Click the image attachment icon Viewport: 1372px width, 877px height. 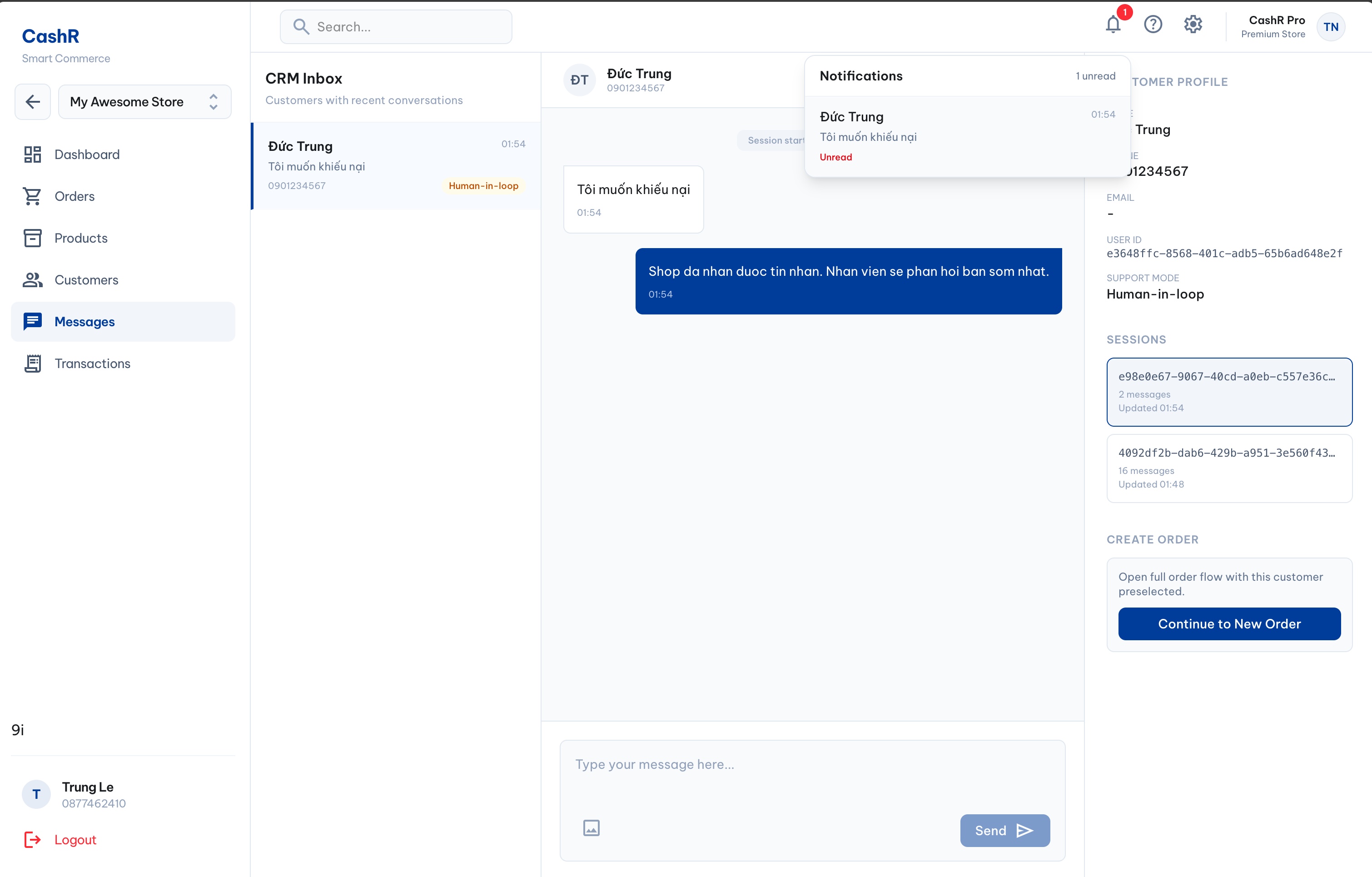592,827
